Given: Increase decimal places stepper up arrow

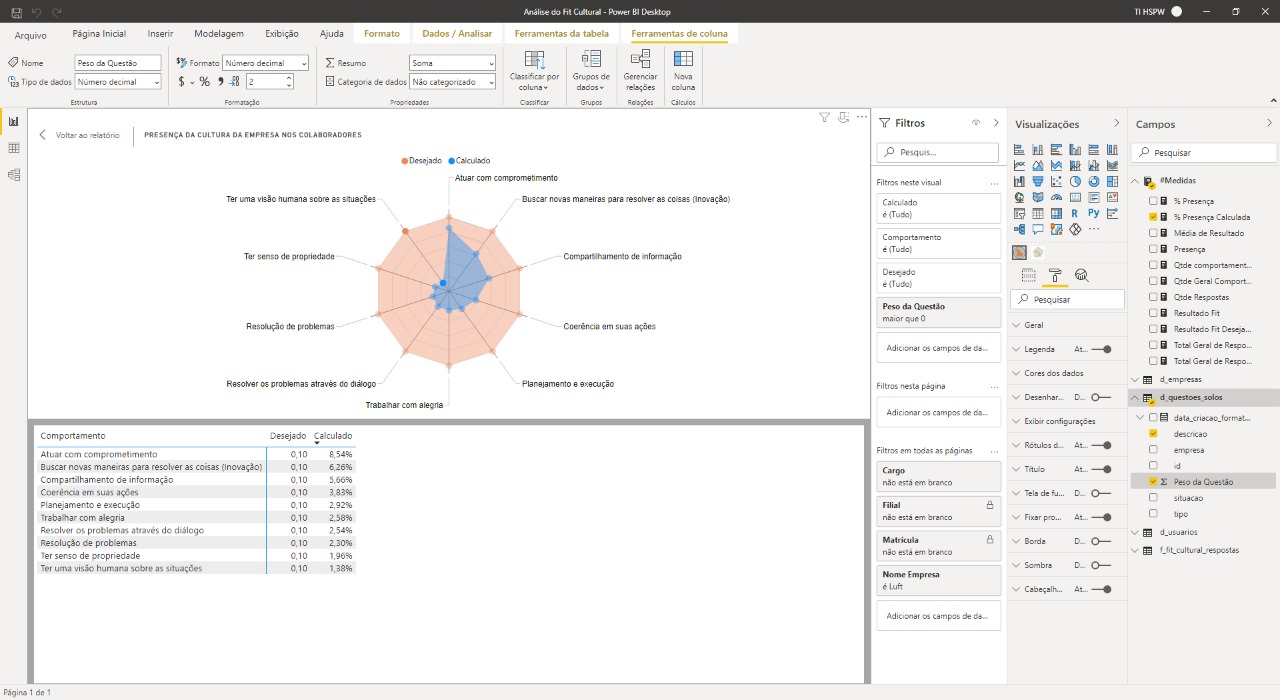Looking at the screenshot, I should [x=288, y=79].
